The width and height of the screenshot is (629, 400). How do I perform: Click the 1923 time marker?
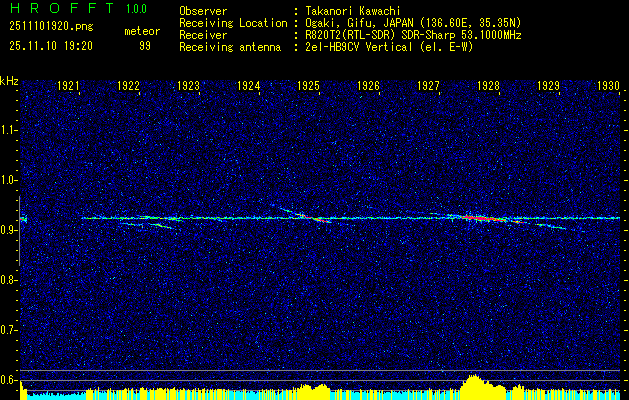click(x=189, y=85)
